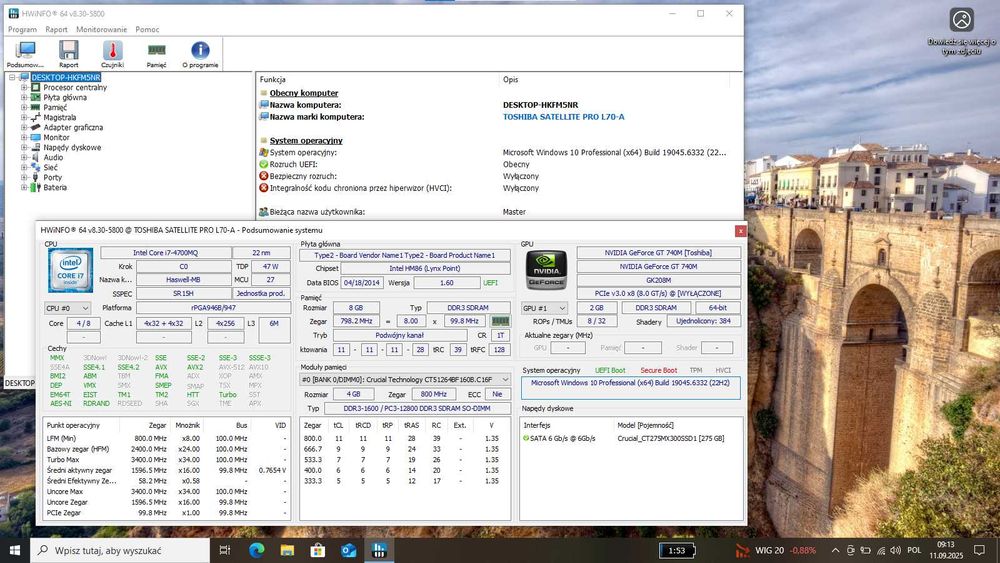The image size is (1000, 563).
Task: Click the Intel HM86 (Lynx Point) chipset field
Action: (425, 268)
